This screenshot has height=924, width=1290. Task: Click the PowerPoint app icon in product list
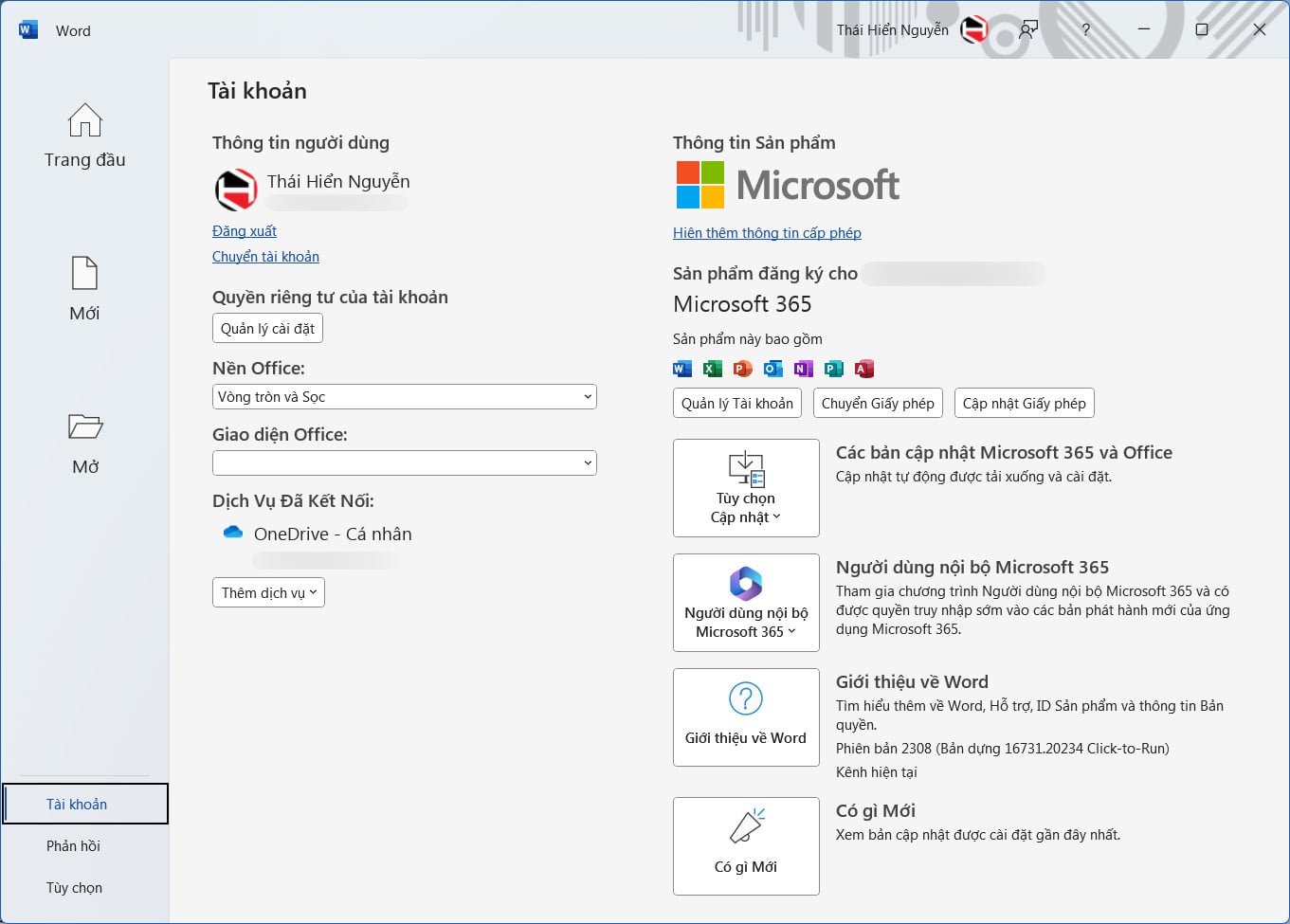tap(742, 369)
